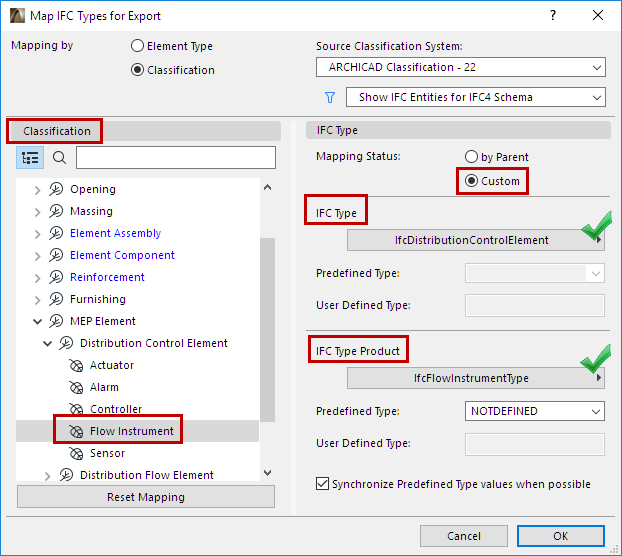The height and width of the screenshot is (556, 622).
Task: Select the Actuator tree row
Action: pyautogui.click(x=137, y=365)
